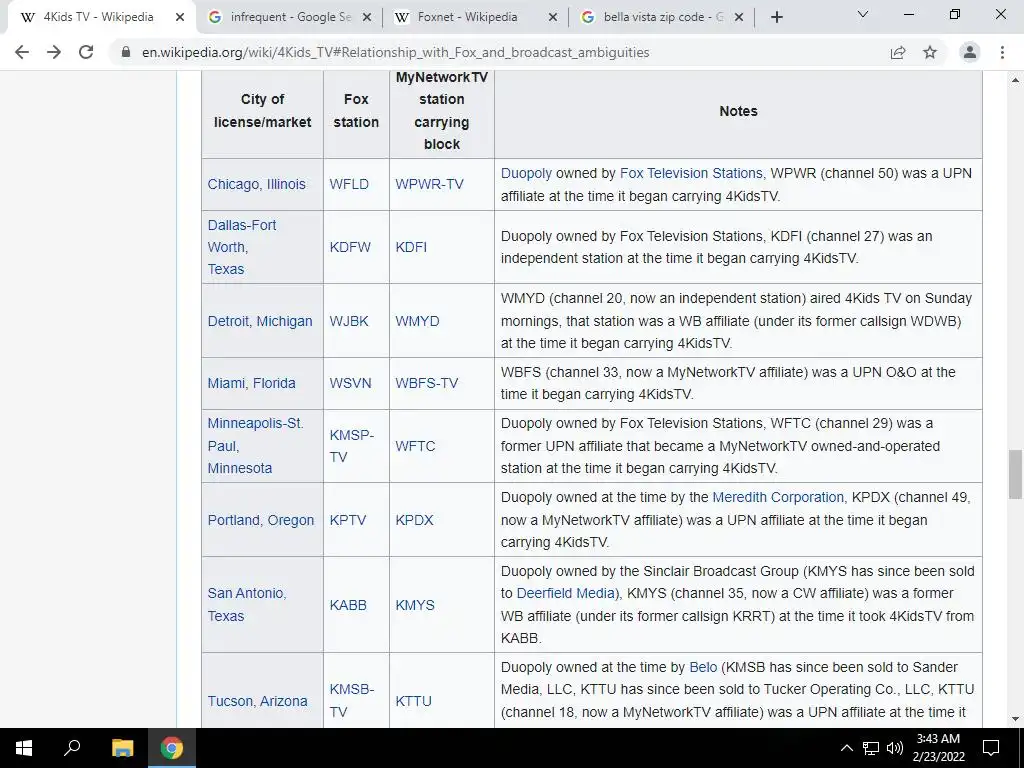1024x768 pixels.
Task: Follow the Fox Television Stations link
Action: [691, 173]
